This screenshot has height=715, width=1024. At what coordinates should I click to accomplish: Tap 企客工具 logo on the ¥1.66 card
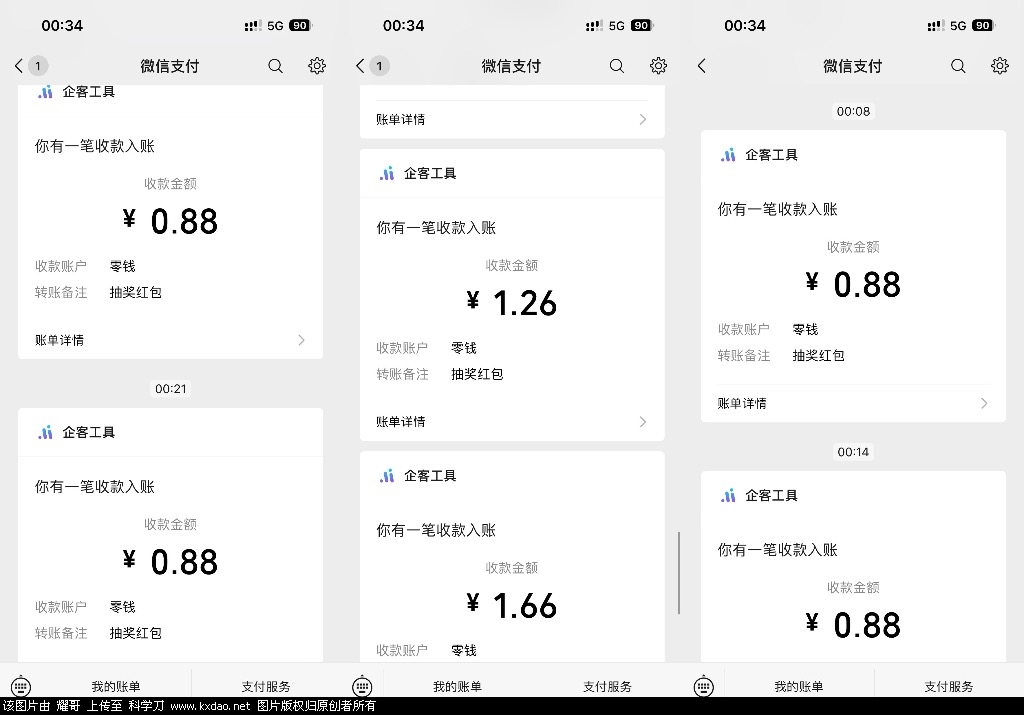[x=387, y=476]
